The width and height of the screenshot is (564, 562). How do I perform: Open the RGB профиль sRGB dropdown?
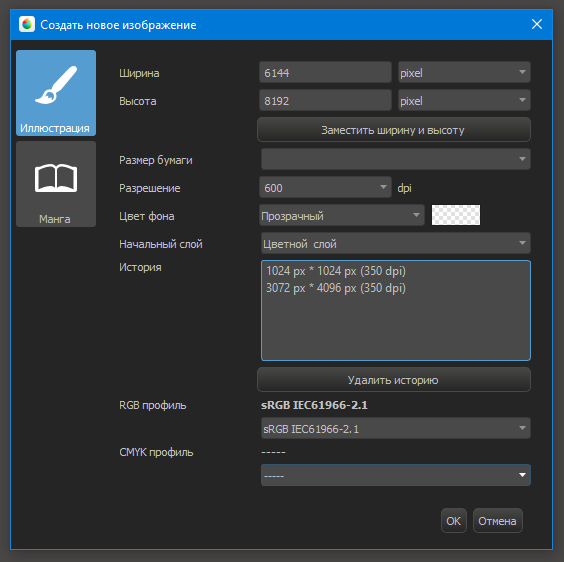(396, 428)
